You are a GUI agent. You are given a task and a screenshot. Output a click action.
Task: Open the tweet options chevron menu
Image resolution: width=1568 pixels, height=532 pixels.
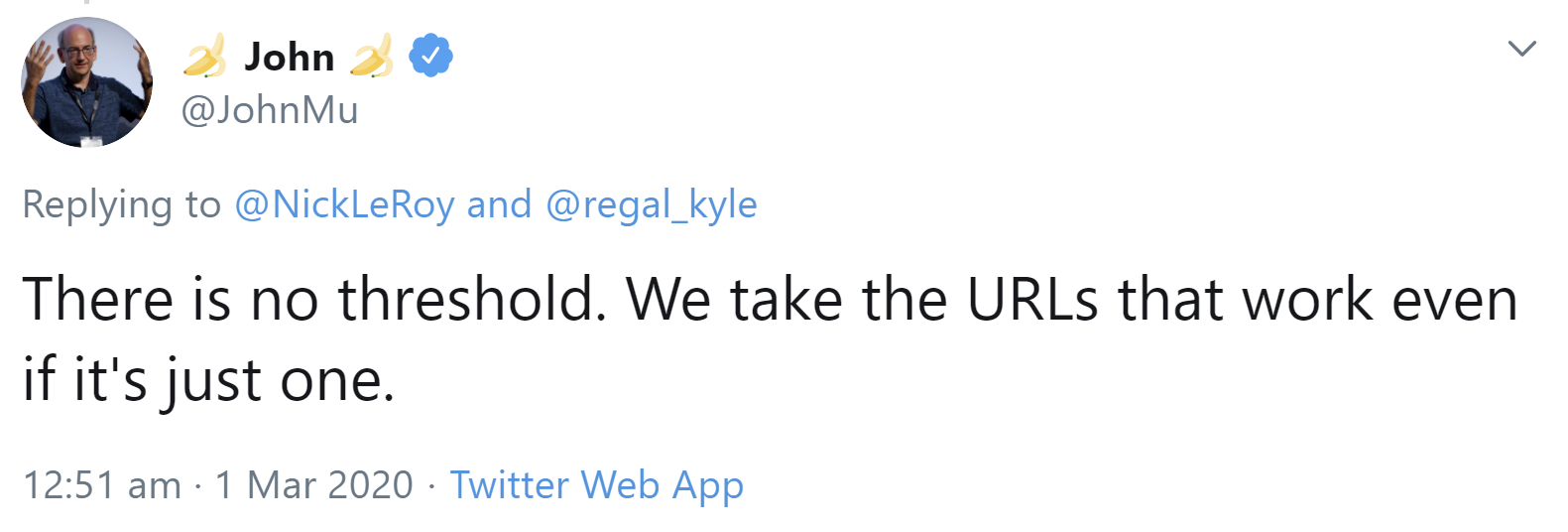[1521, 49]
